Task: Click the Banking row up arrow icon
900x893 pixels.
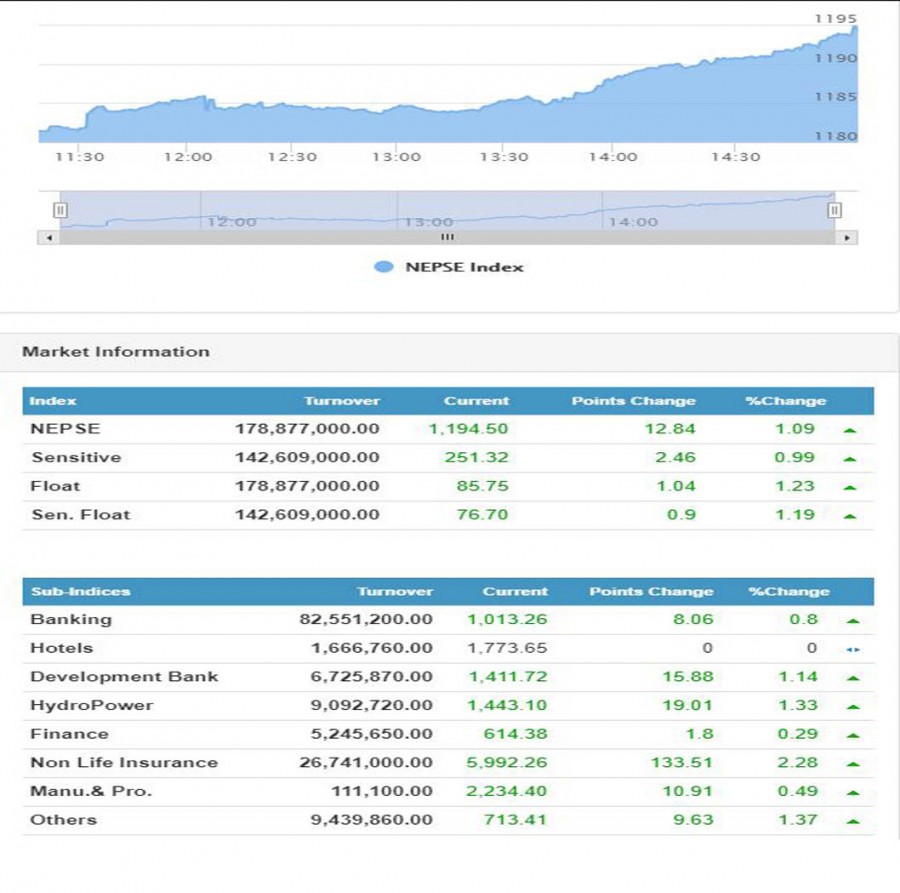Action: tap(852, 621)
